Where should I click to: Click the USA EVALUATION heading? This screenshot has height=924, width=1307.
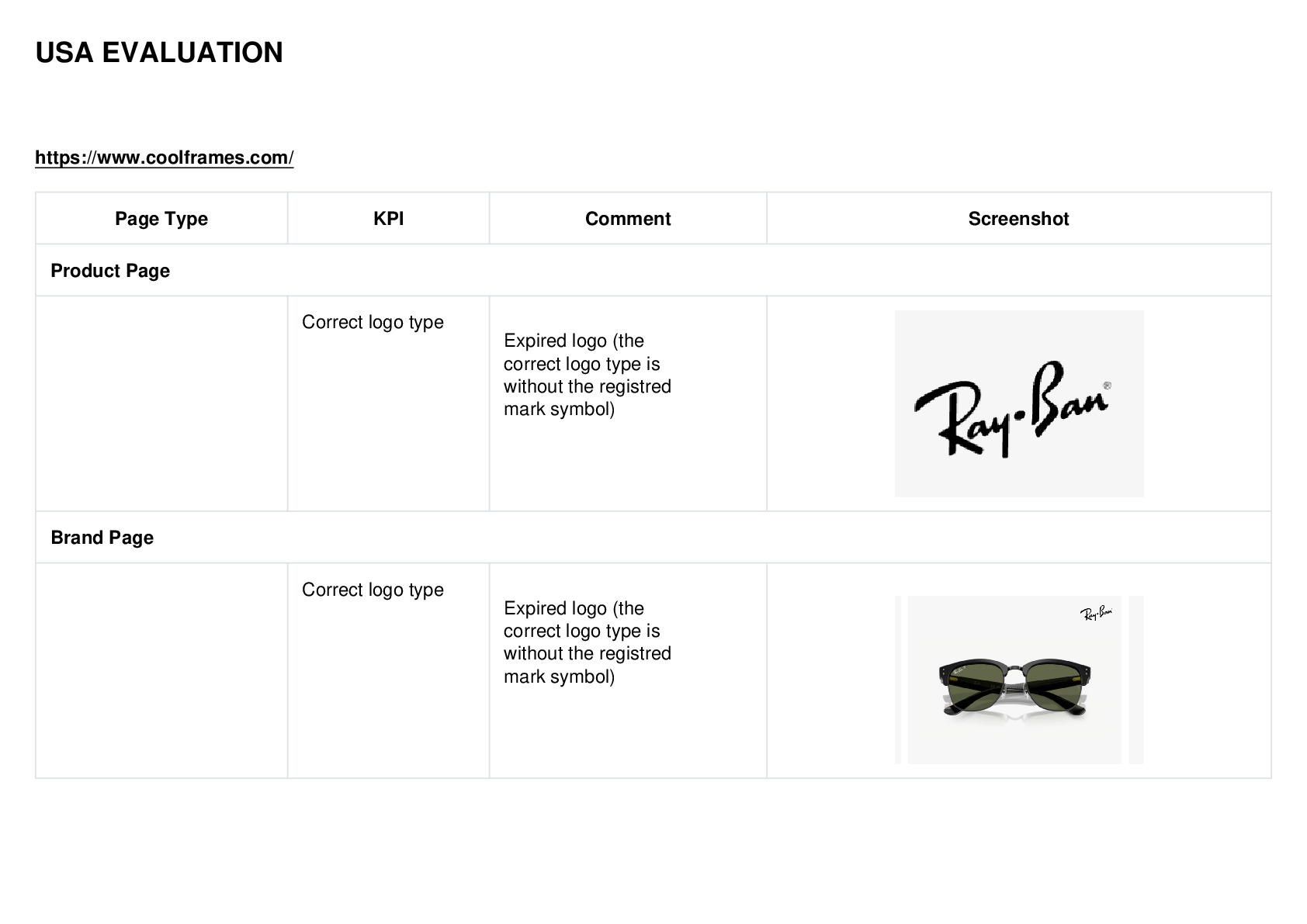159,53
